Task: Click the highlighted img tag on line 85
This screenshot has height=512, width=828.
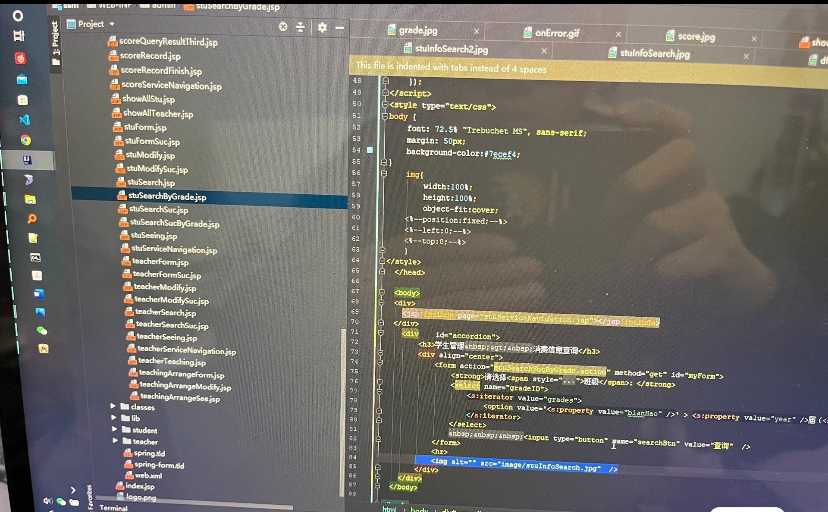Action: (x=516, y=464)
